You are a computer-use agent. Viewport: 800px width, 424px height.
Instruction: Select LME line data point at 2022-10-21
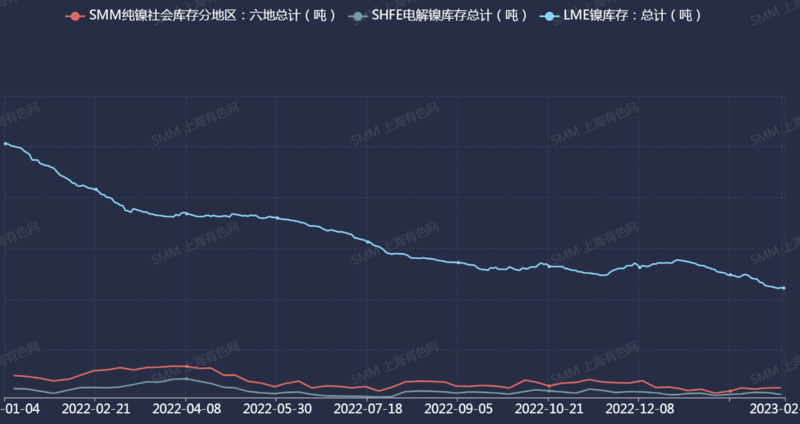click(549, 265)
